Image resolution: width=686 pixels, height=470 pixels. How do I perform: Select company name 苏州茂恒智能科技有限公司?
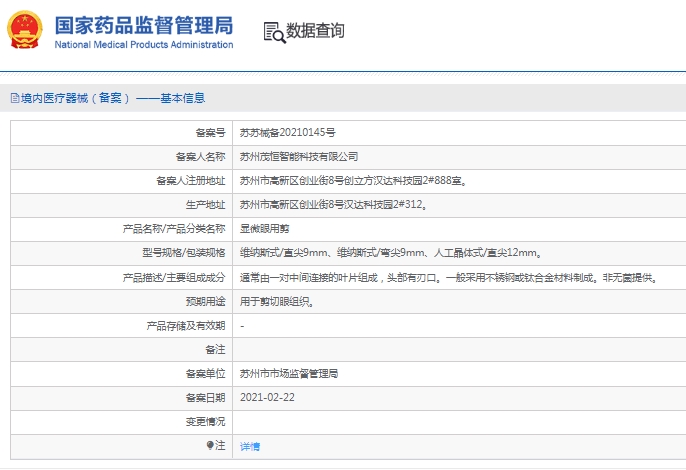point(299,157)
